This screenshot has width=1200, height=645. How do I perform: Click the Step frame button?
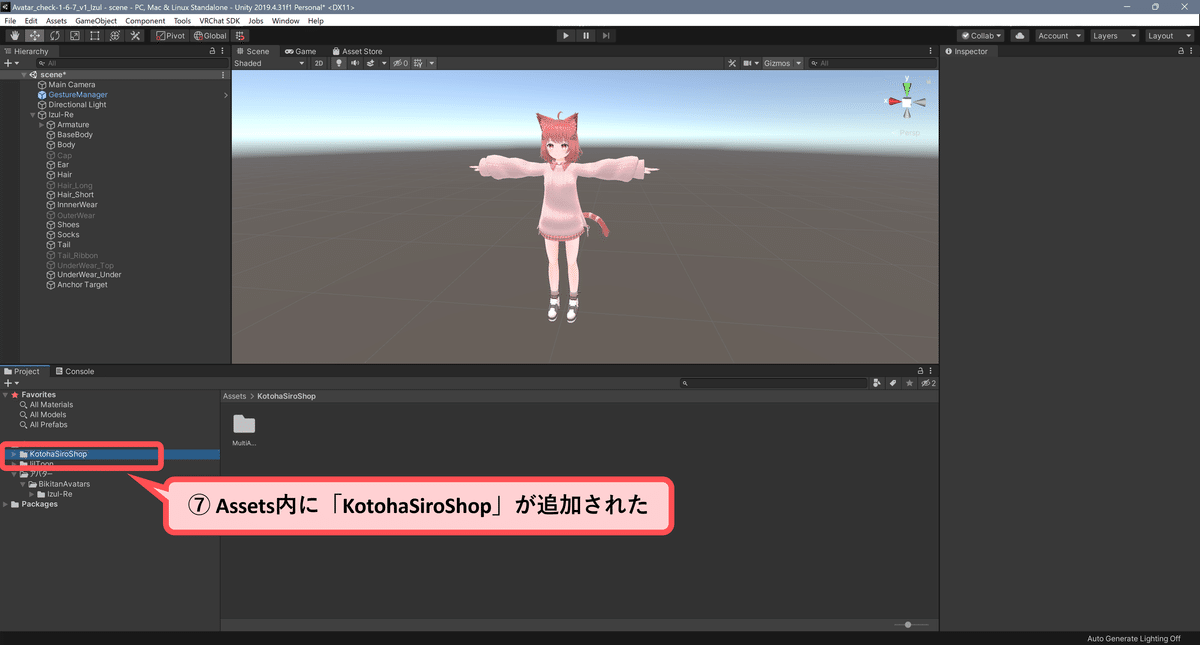coord(607,36)
